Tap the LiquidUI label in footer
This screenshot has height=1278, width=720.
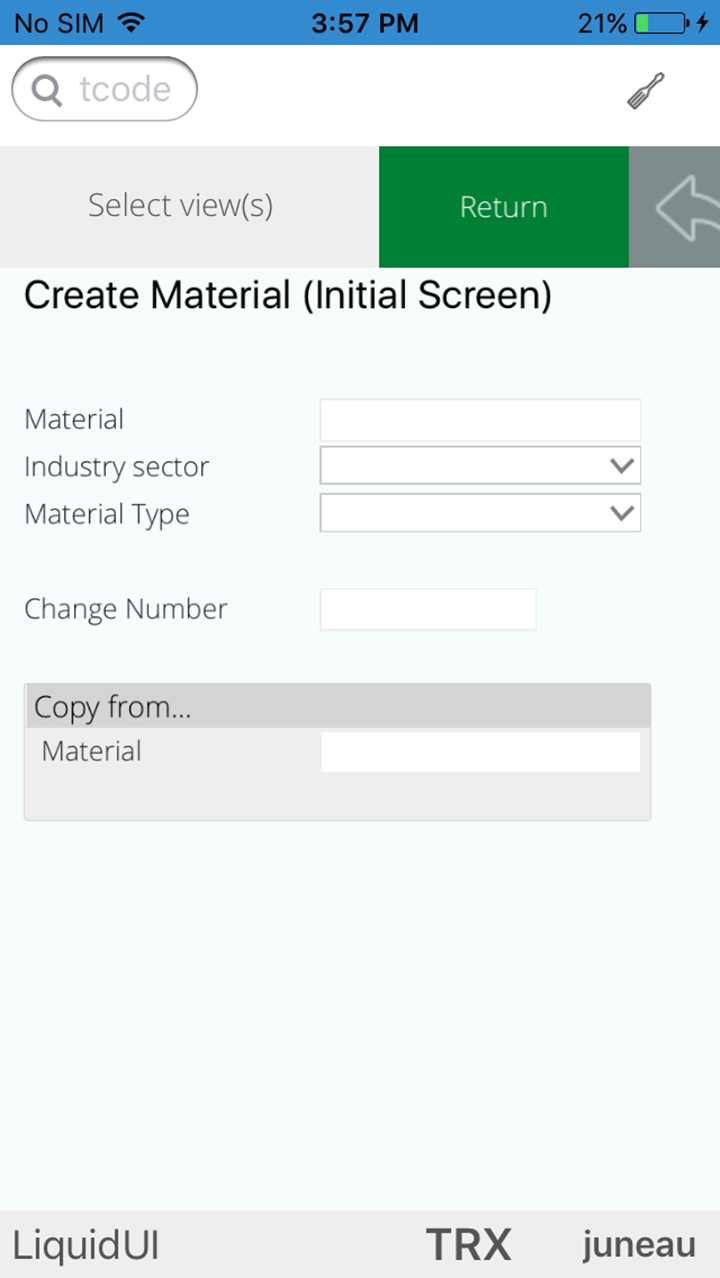(86, 1246)
